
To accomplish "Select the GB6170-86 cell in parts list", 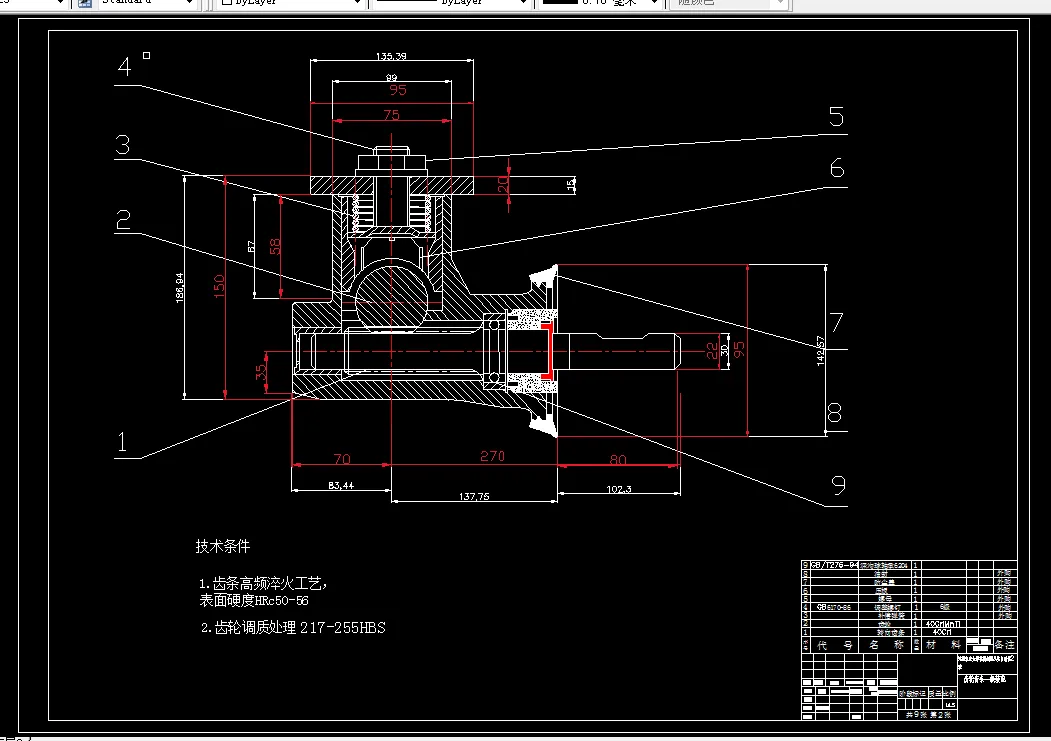I will 834,607.
